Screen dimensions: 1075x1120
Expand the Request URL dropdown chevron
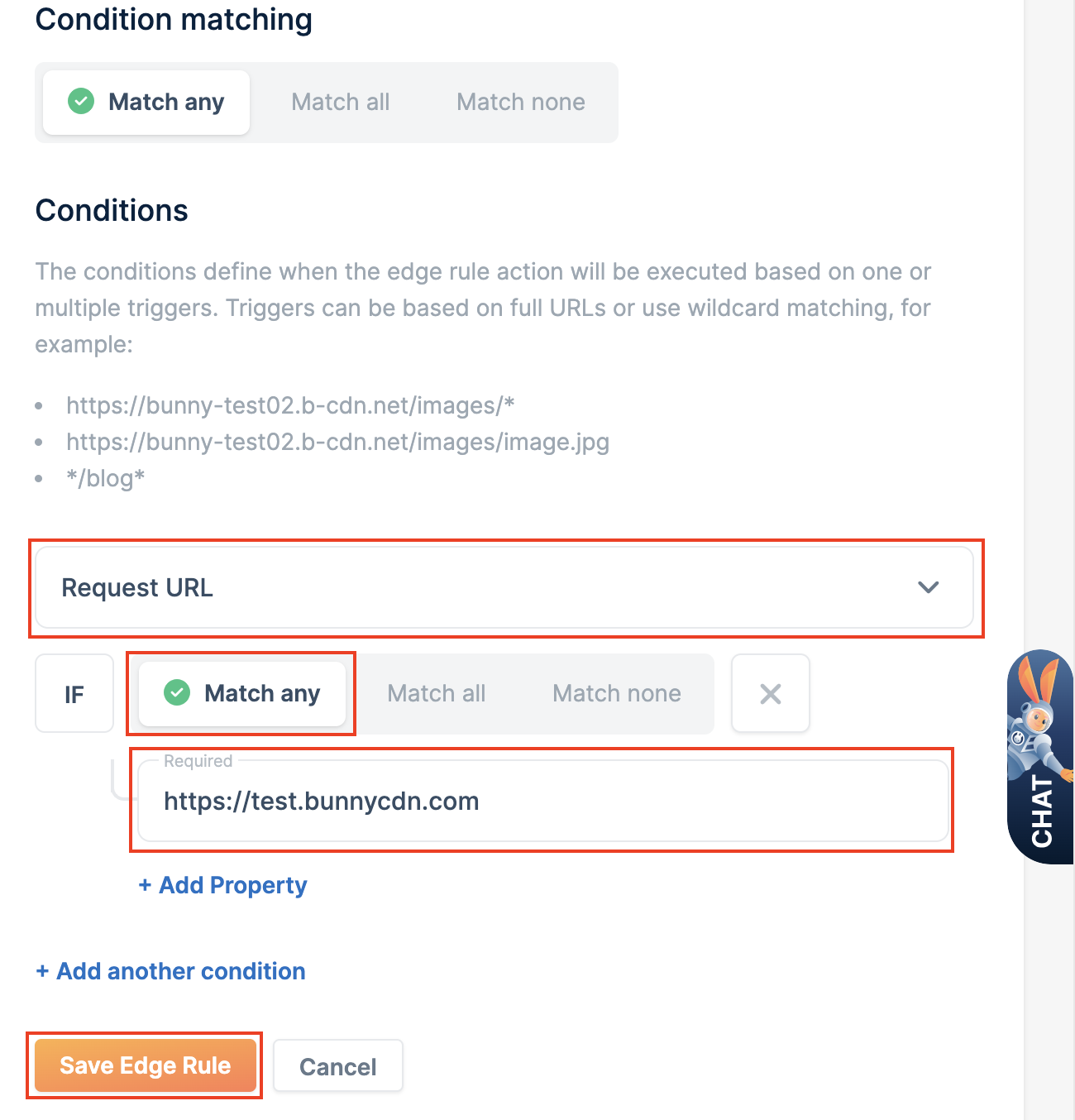coord(929,587)
